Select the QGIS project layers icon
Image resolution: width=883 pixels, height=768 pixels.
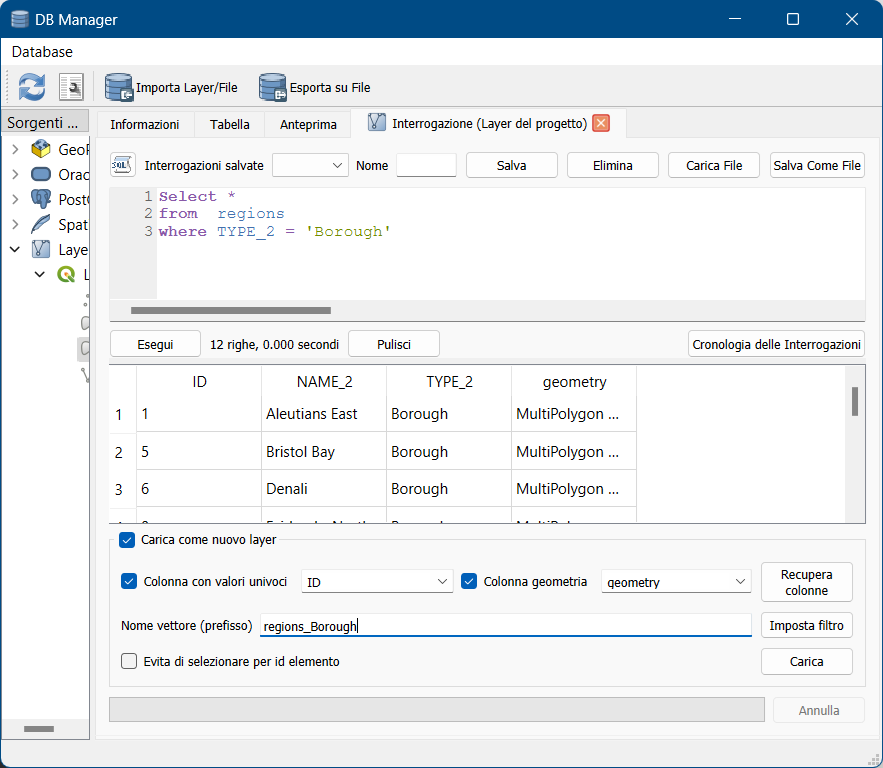click(66, 274)
